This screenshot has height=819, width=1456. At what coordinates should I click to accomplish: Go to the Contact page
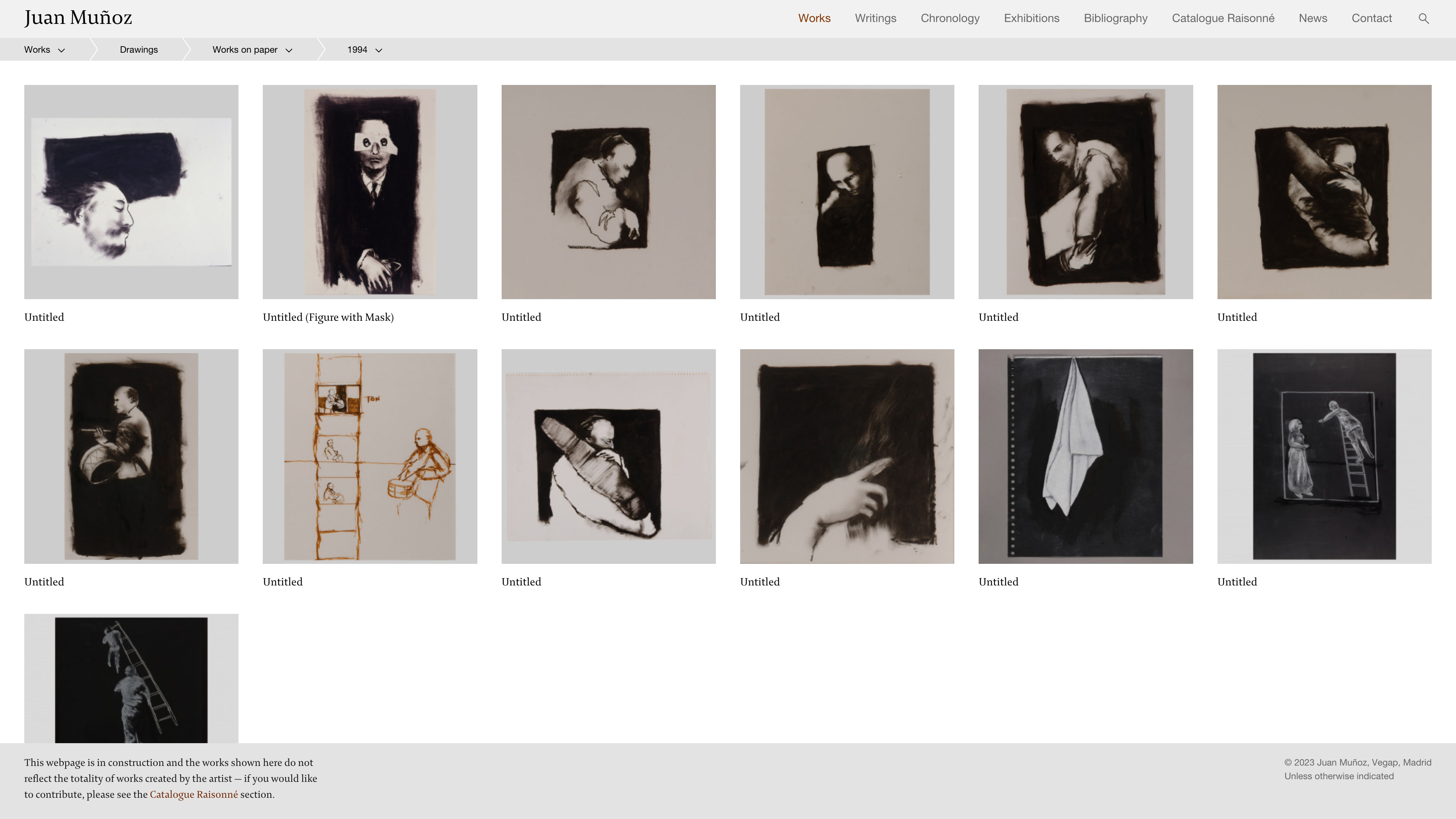(1371, 18)
